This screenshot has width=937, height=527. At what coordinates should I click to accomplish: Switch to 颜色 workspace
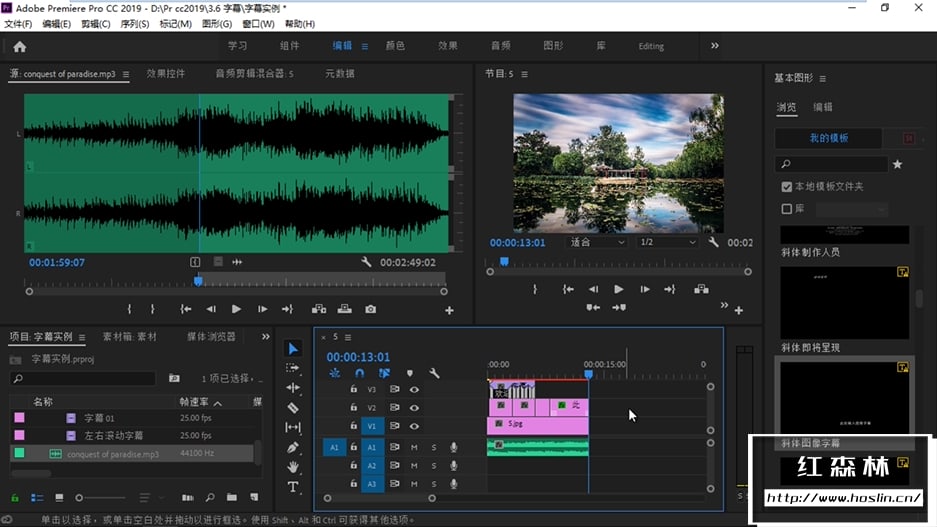click(x=395, y=45)
